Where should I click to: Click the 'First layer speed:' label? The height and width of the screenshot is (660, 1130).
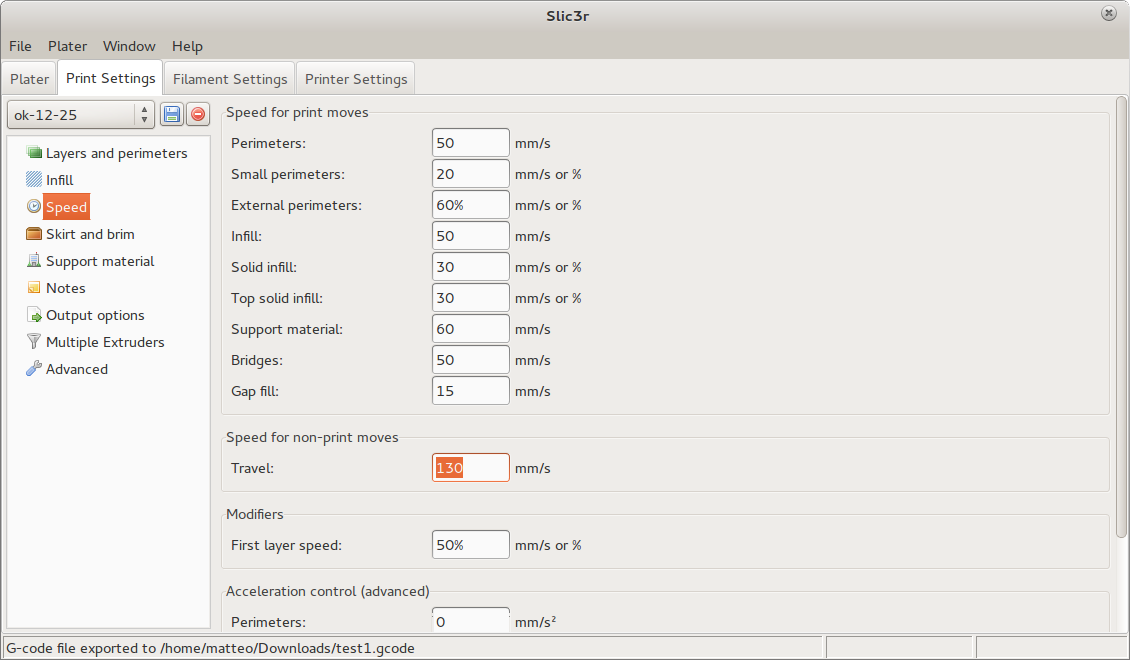pos(286,545)
